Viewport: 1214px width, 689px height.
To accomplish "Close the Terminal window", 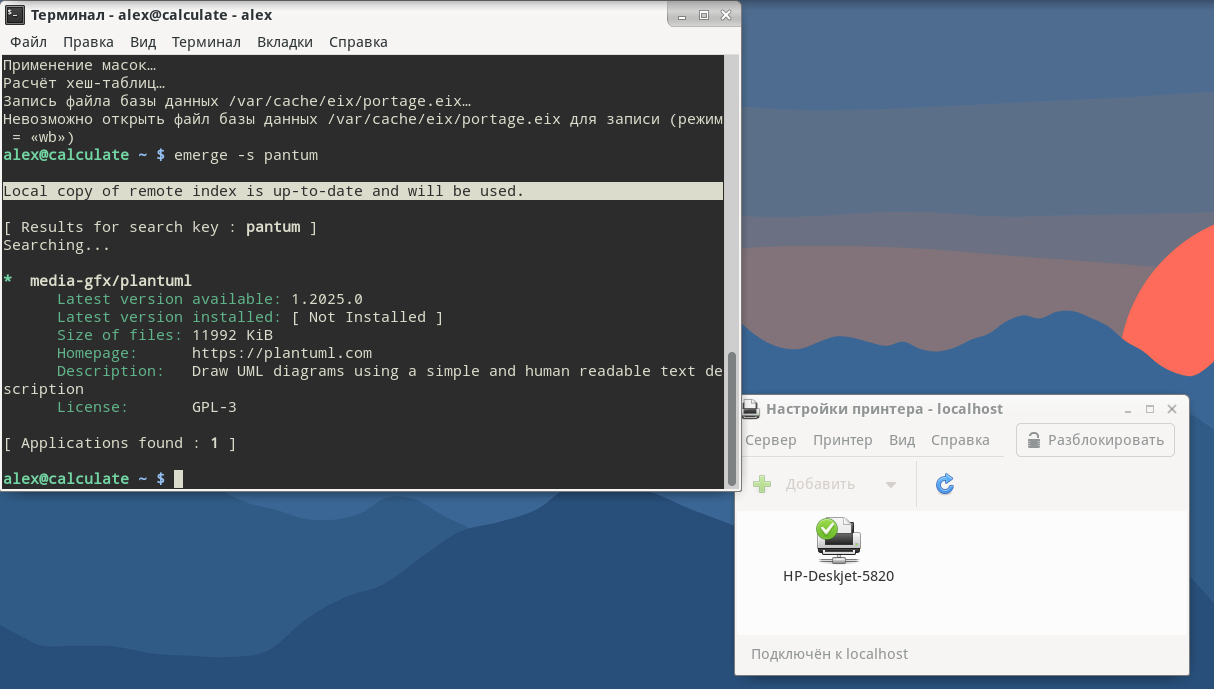I will point(725,15).
